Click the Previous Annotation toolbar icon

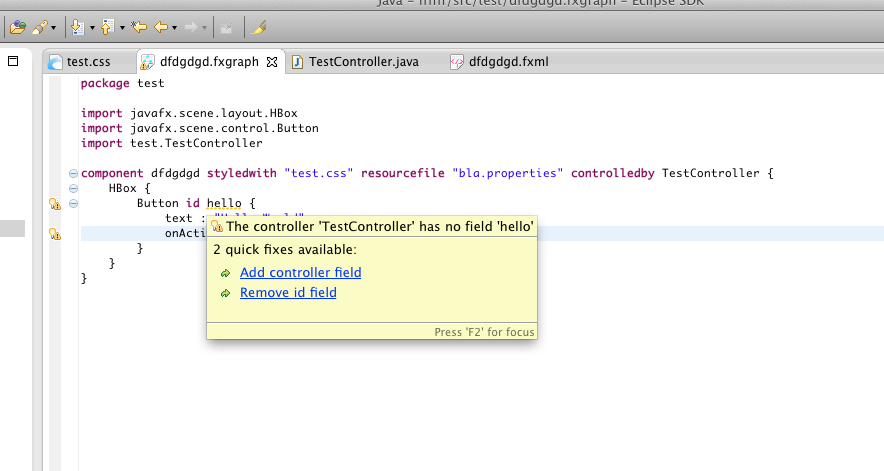[x=108, y=27]
